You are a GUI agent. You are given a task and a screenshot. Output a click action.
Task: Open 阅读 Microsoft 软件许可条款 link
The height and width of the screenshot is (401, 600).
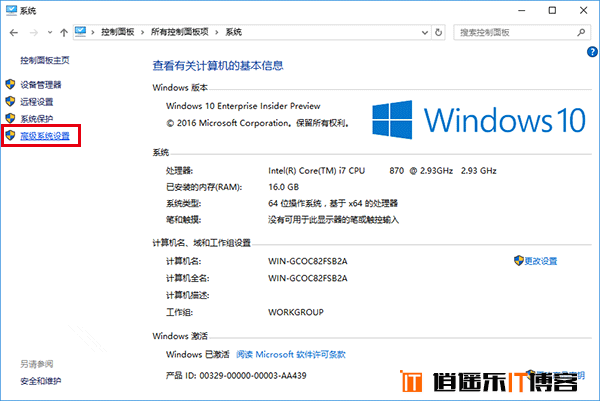pos(291,355)
